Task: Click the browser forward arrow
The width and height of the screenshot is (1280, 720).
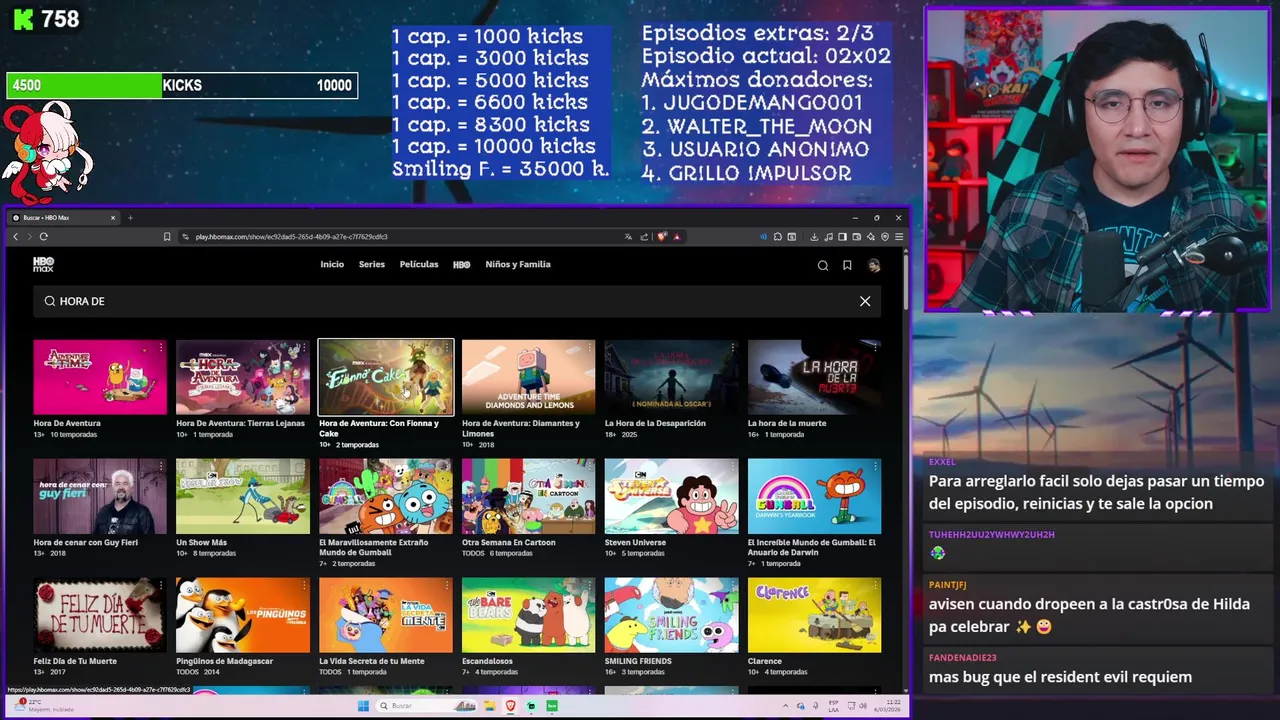Action: point(29,237)
